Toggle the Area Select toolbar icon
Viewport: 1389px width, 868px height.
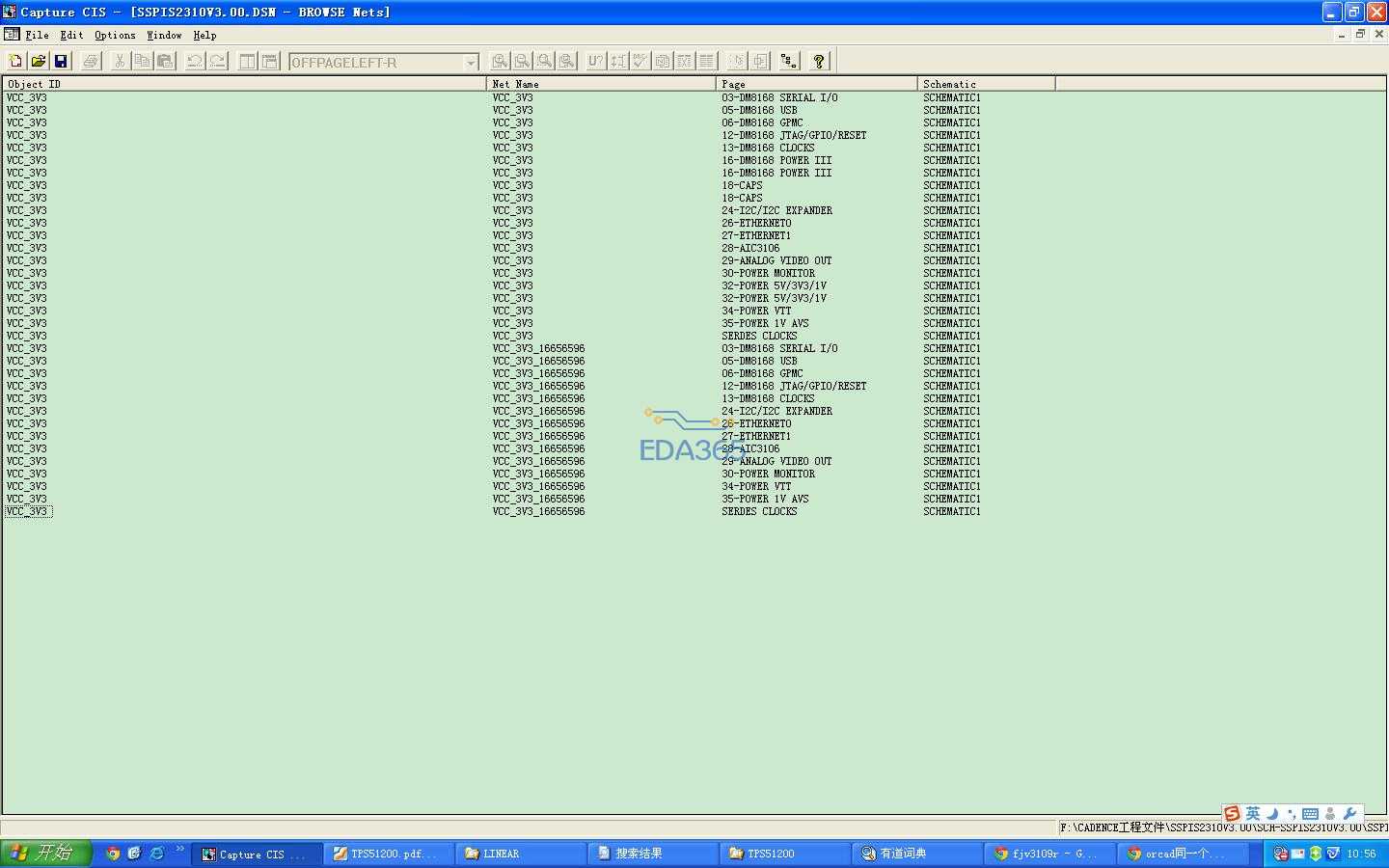760,62
